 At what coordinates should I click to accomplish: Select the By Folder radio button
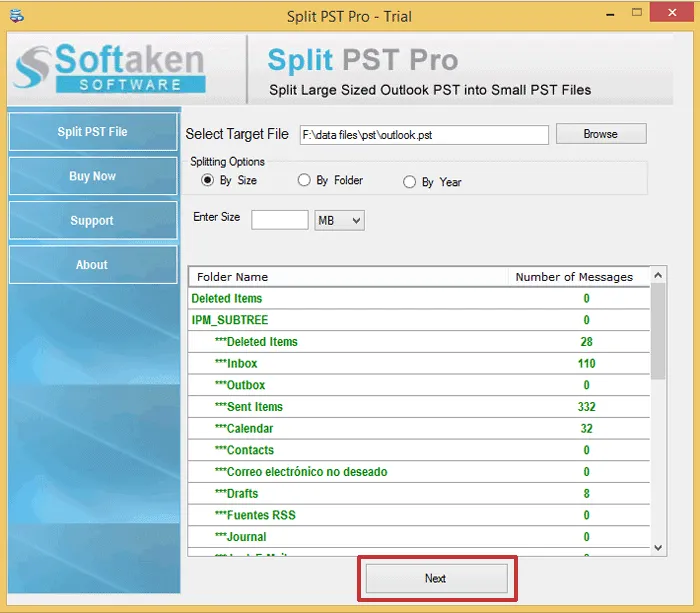pyautogui.click(x=304, y=180)
